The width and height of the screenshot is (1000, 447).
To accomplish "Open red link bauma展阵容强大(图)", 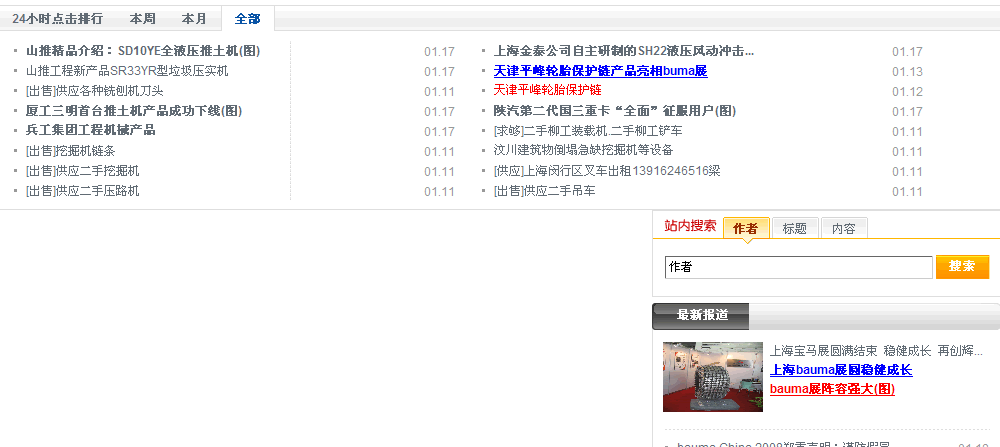I will tap(832, 389).
